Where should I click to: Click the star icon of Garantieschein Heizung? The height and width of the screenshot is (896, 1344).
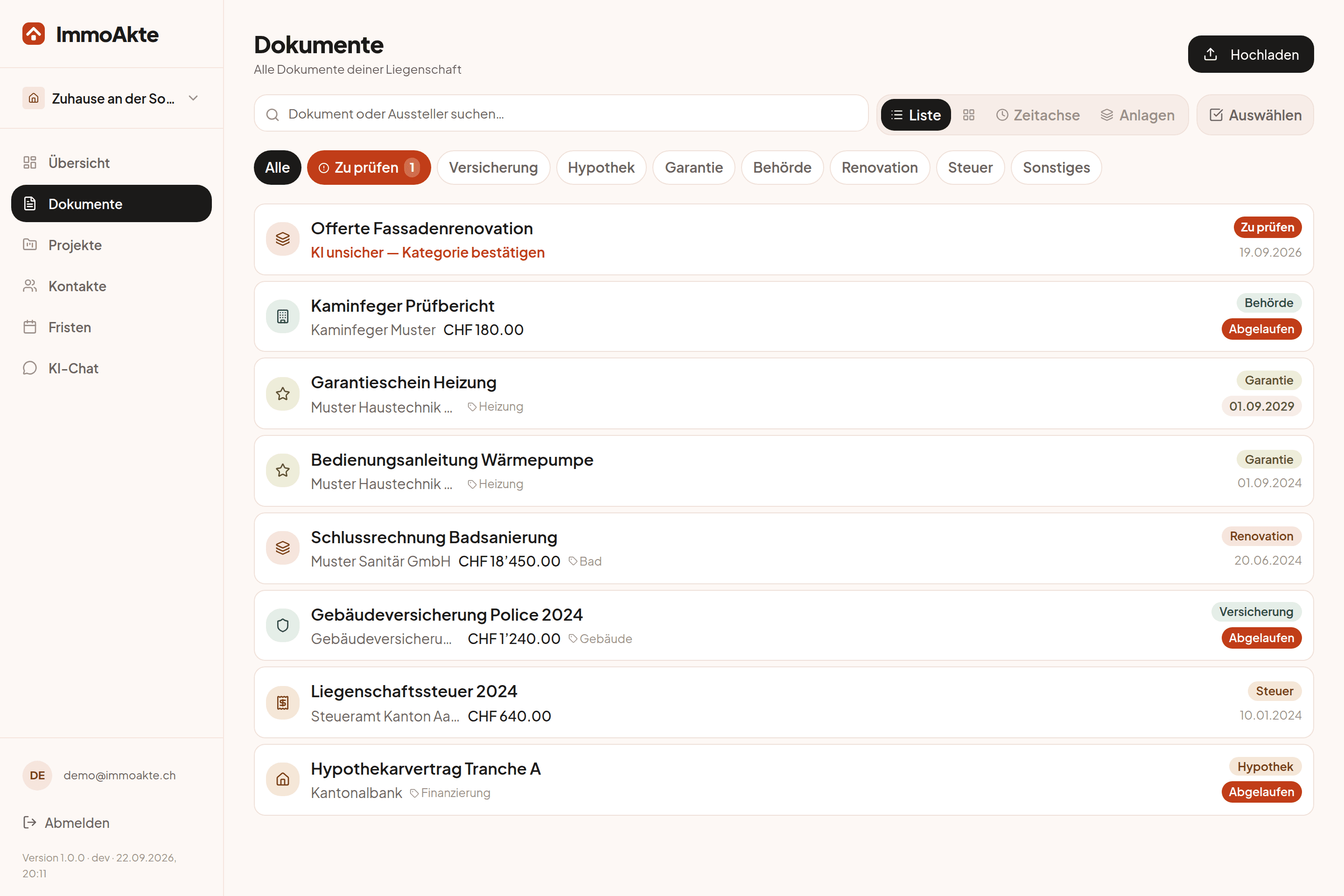[x=283, y=394]
